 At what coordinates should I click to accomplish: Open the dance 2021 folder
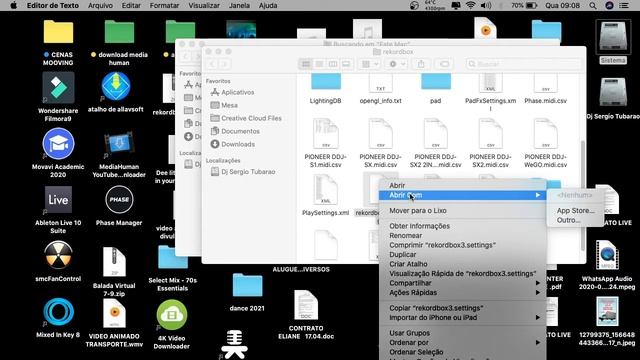coord(247,285)
